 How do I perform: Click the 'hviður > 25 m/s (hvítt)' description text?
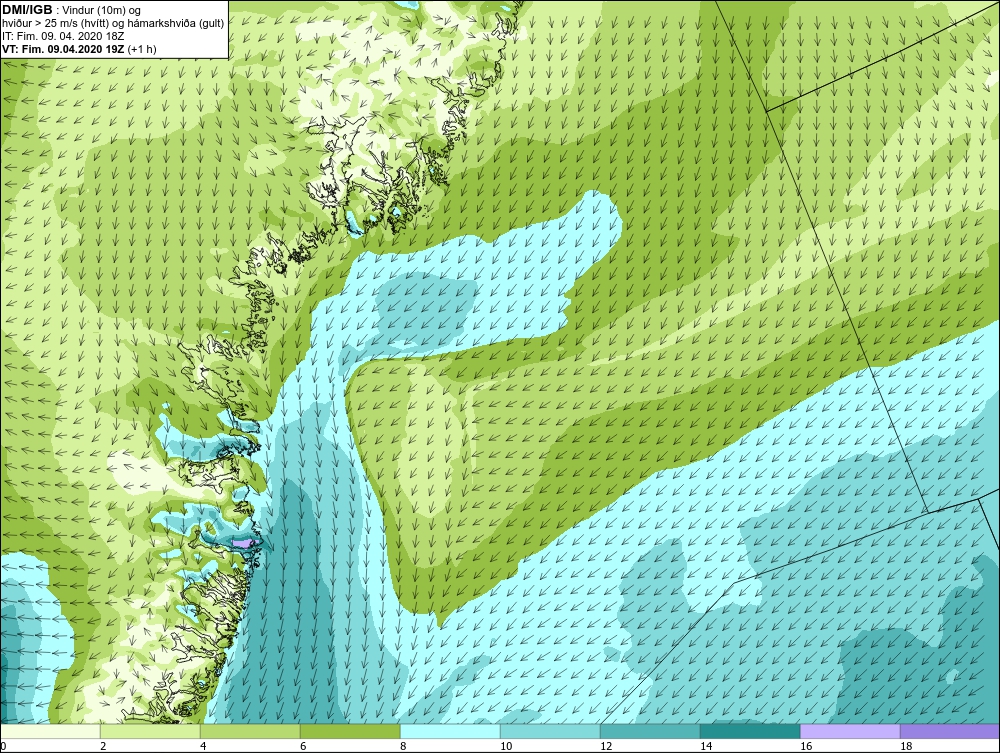(x=56, y=24)
